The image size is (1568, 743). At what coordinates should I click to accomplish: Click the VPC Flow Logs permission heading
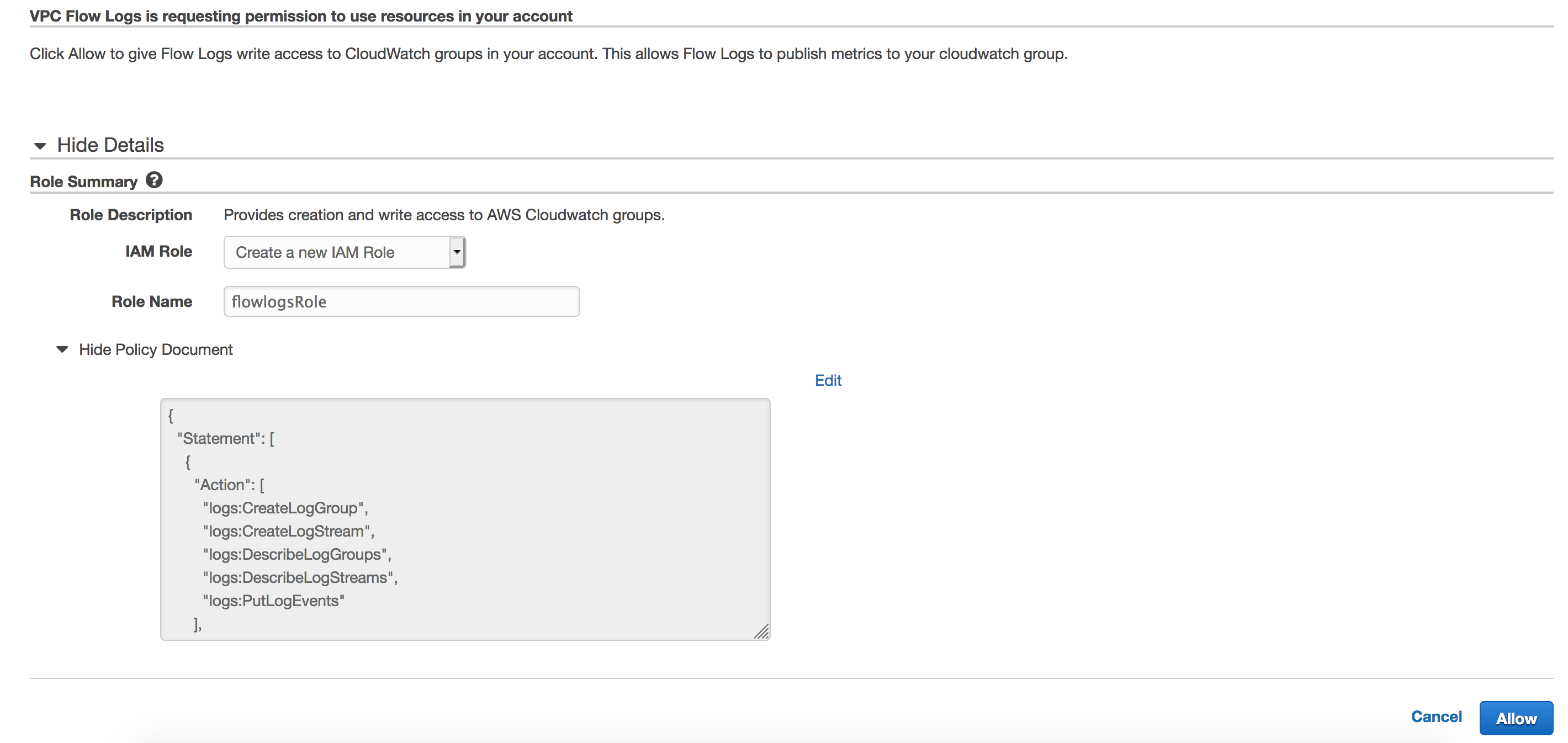tap(301, 16)
